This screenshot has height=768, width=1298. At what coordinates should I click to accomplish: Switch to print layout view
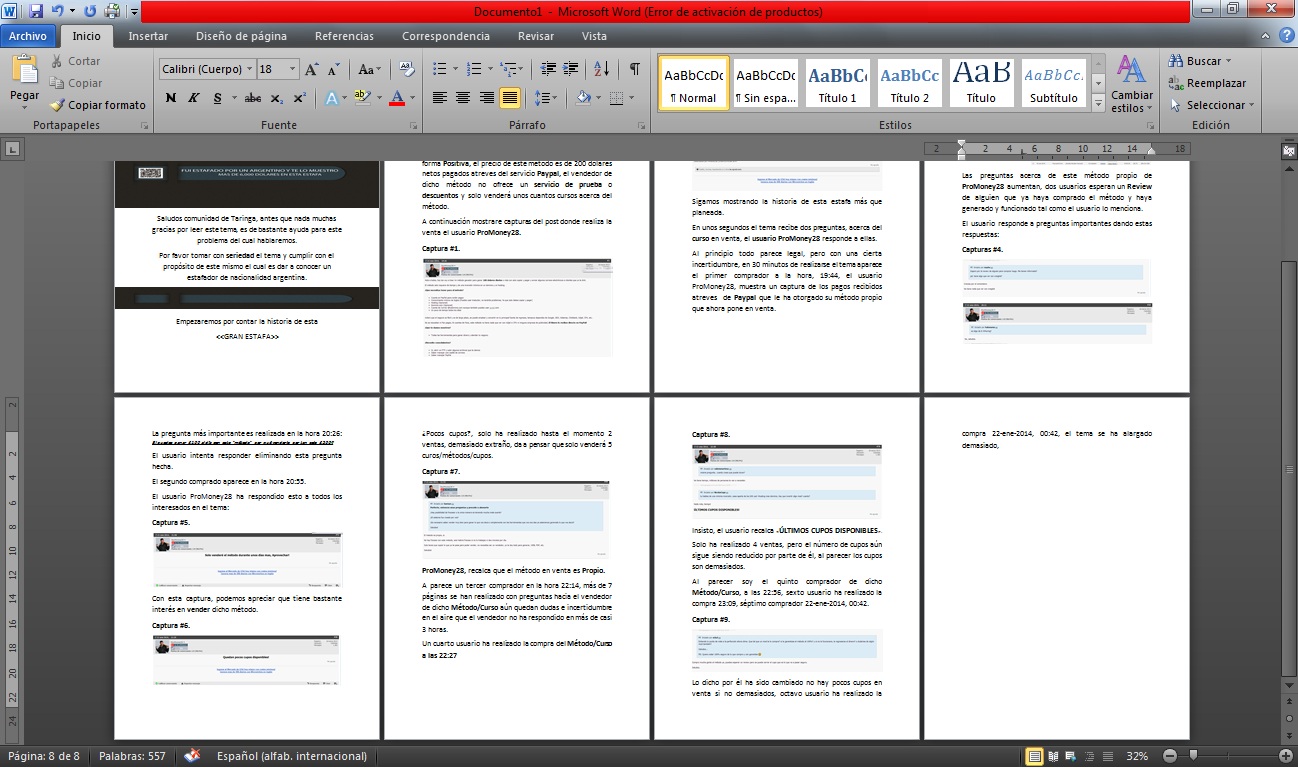1035,756
